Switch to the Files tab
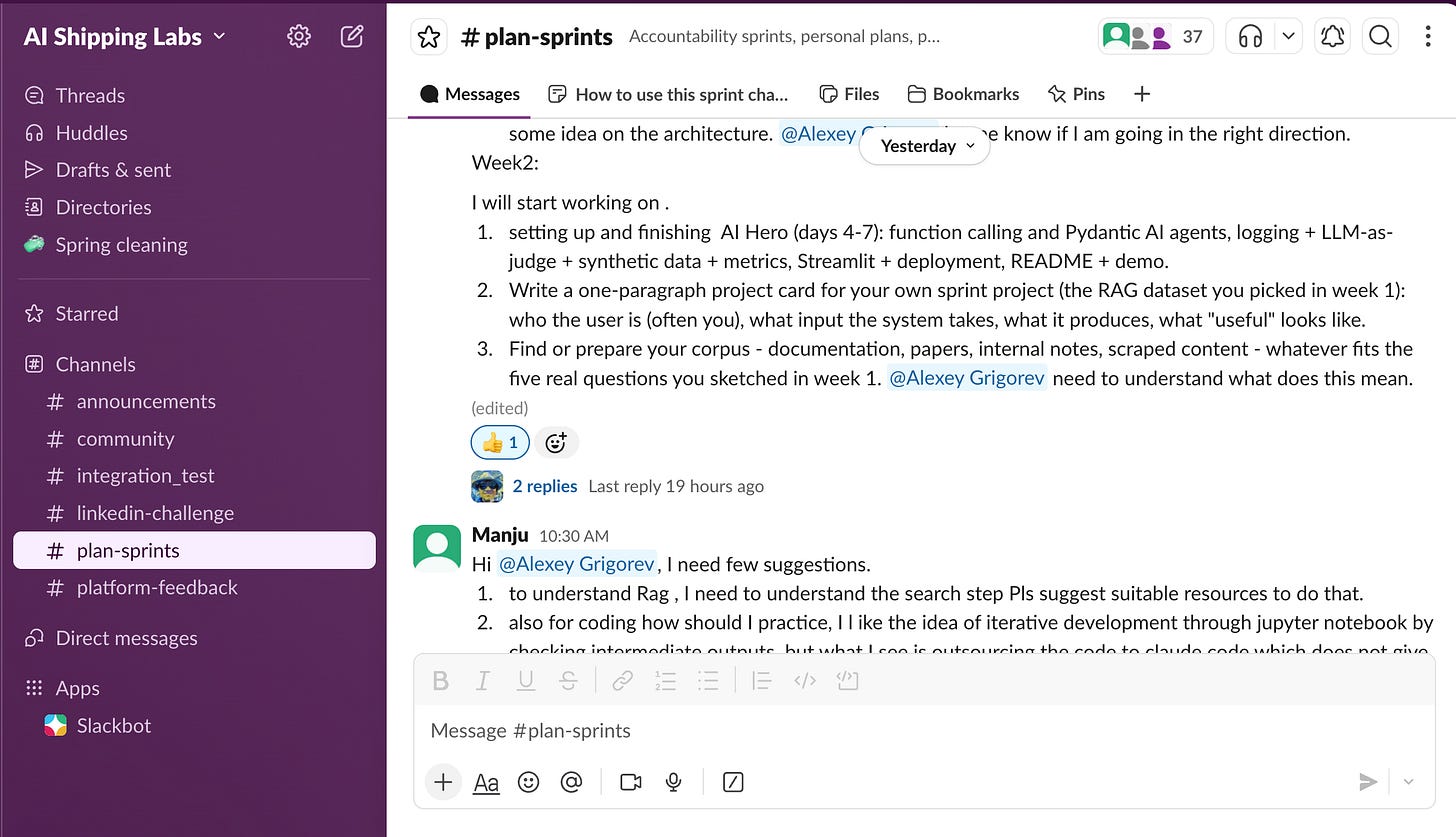The image size is (1456, 837). (x=849, y=94)
